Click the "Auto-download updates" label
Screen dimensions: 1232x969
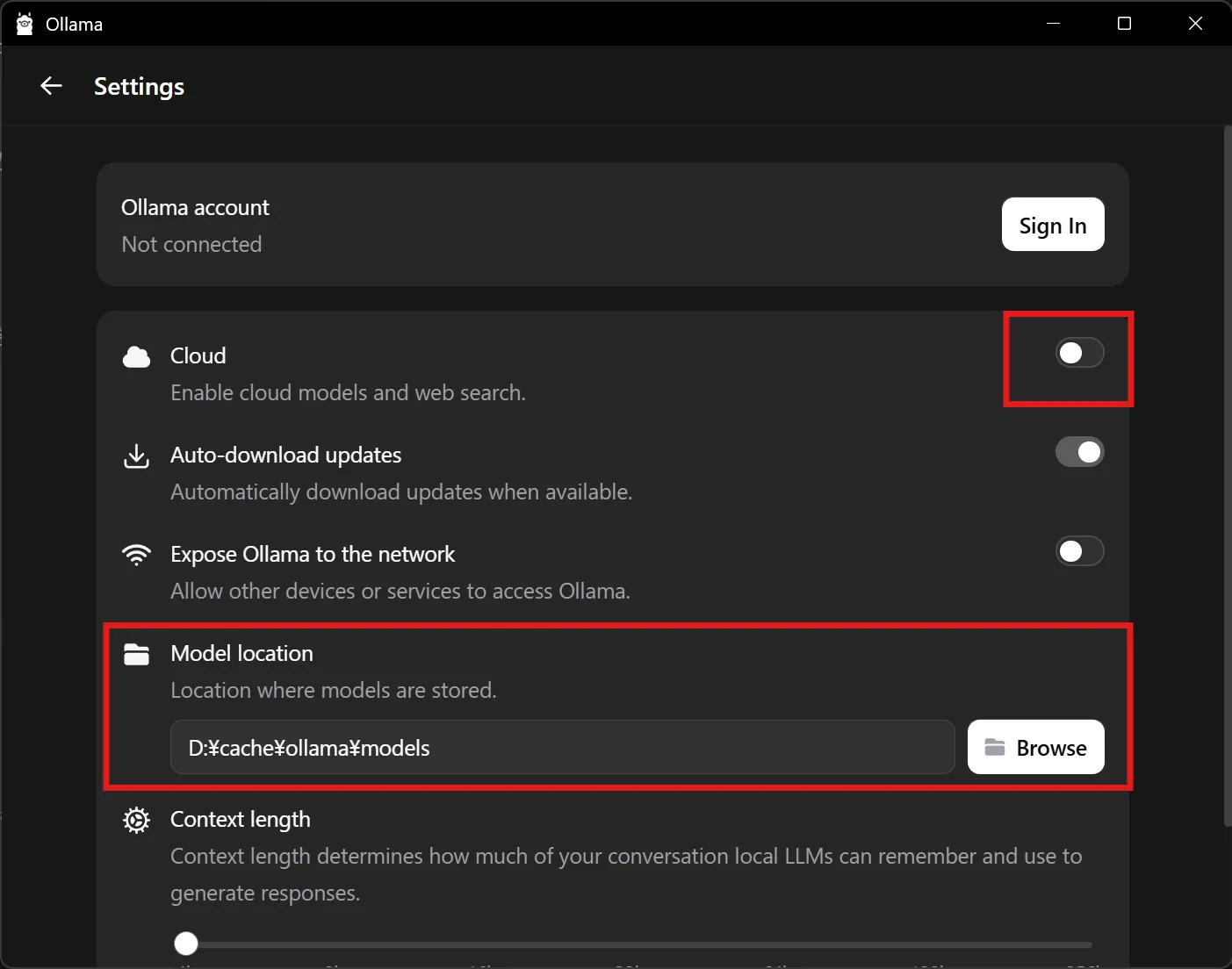pos(285,455)
